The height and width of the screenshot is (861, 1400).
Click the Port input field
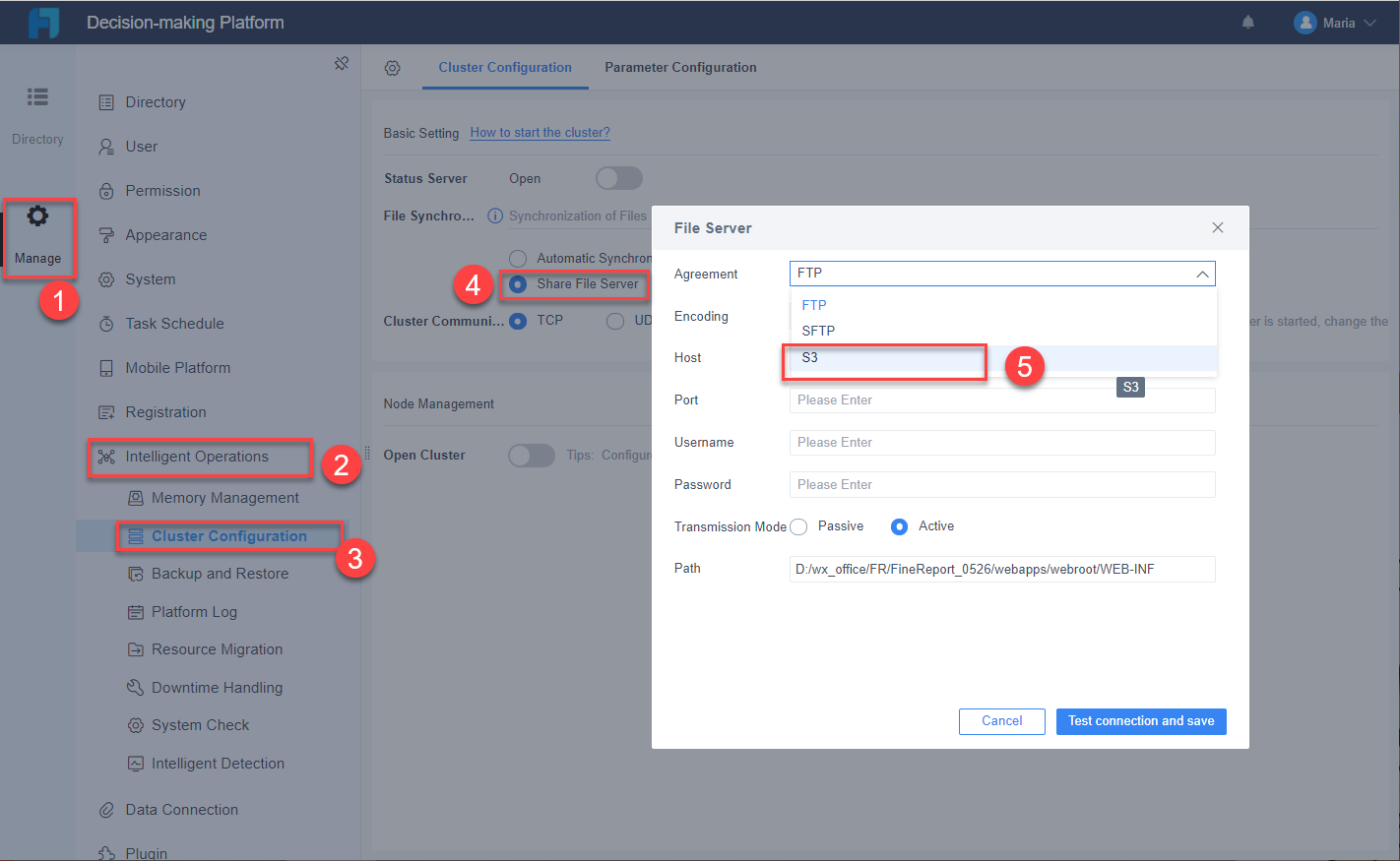[x=1002, y=400]
